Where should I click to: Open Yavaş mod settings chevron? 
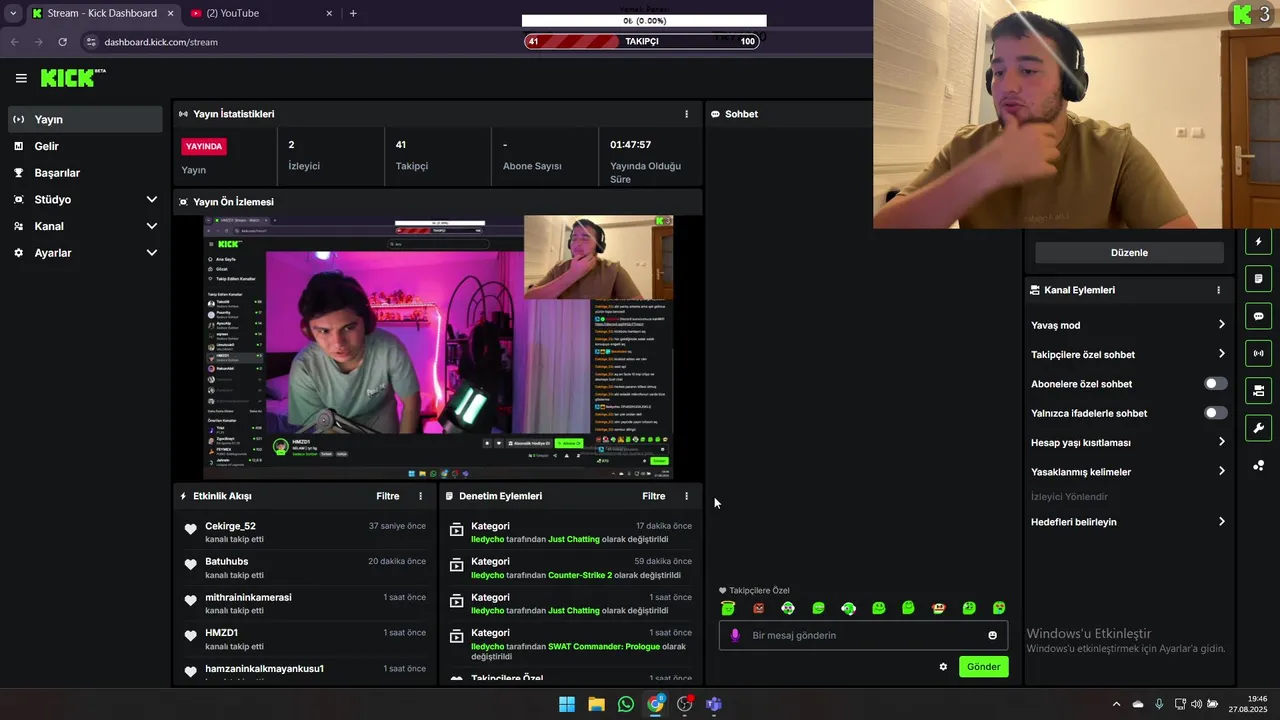click(x=1221, y=325)
